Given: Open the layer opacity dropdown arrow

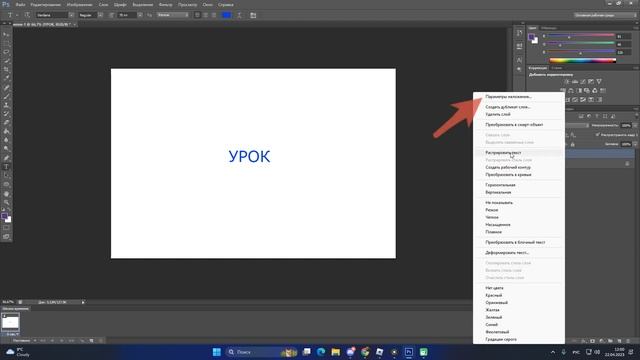Looking at the screenshot, I should coord(635,125).
